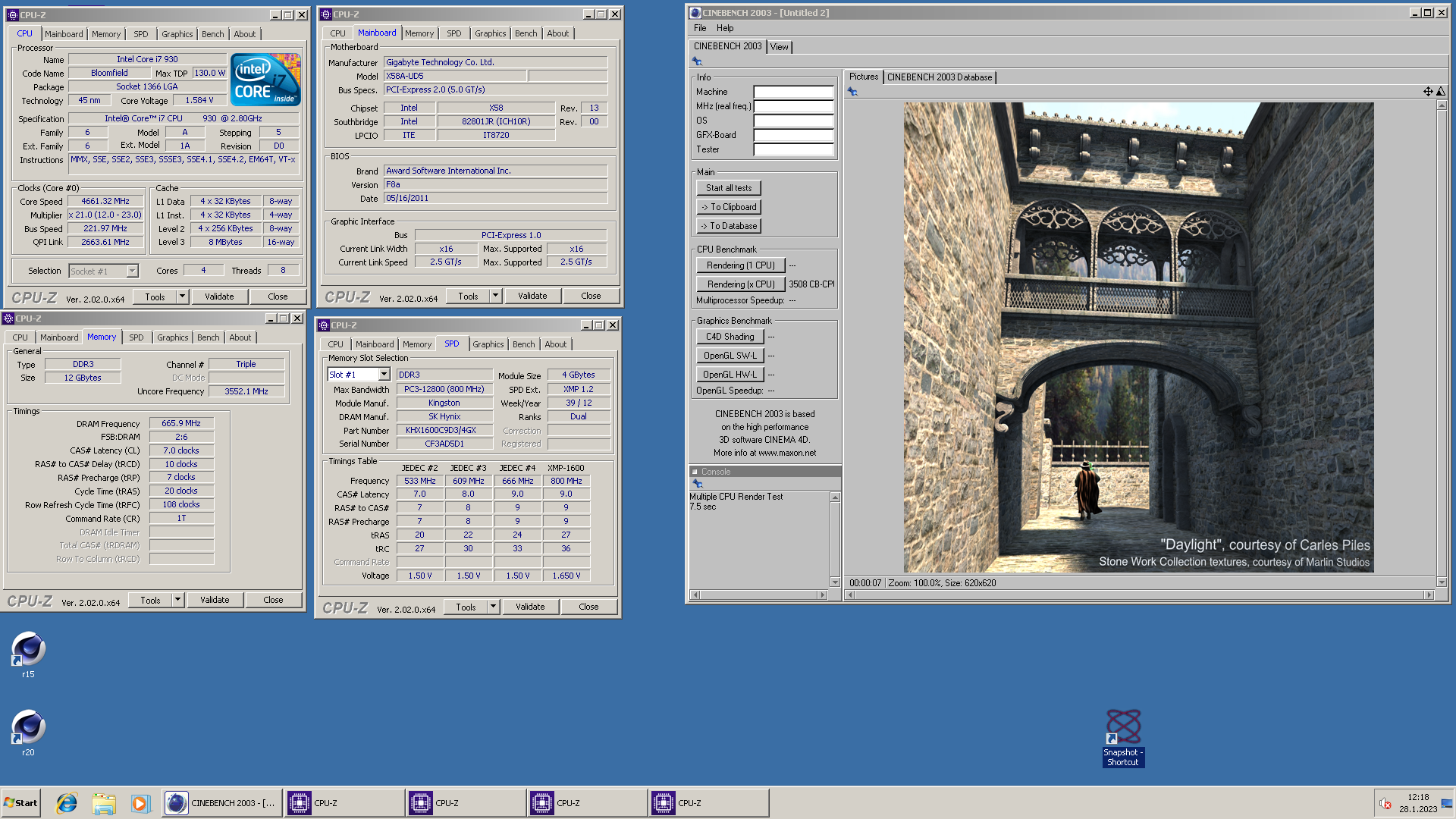
Task: Click picture view horizontal scrollbar right arrow
Action: 1429,595
